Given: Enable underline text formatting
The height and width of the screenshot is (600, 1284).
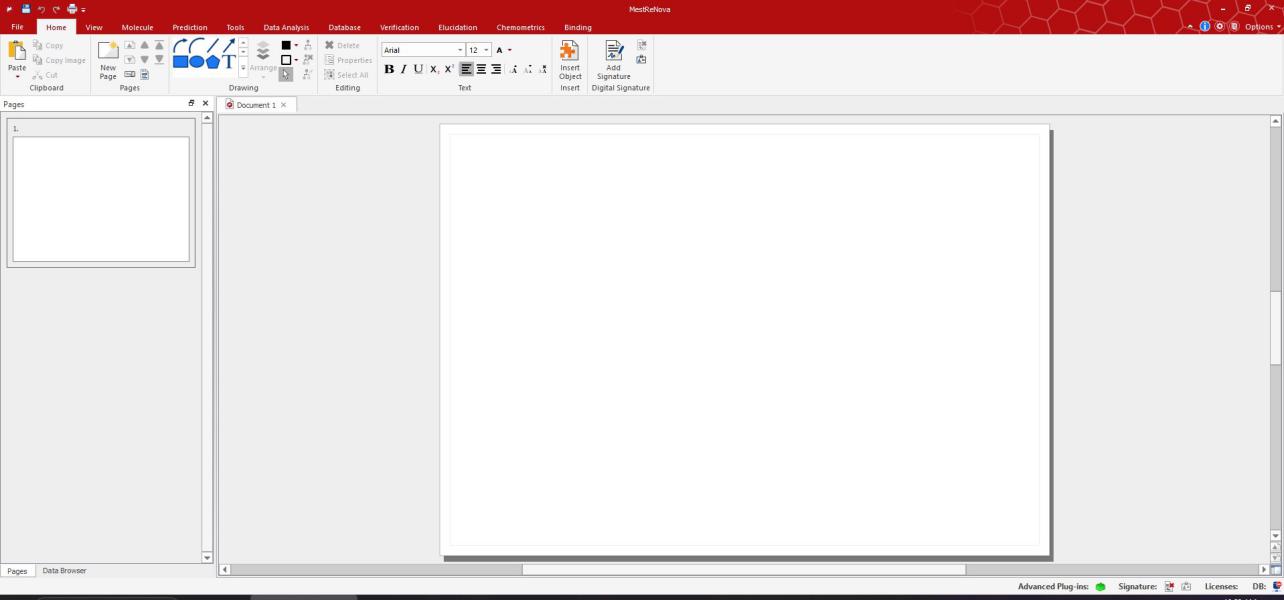Looking at the screenshot, I should pos(418,69).
